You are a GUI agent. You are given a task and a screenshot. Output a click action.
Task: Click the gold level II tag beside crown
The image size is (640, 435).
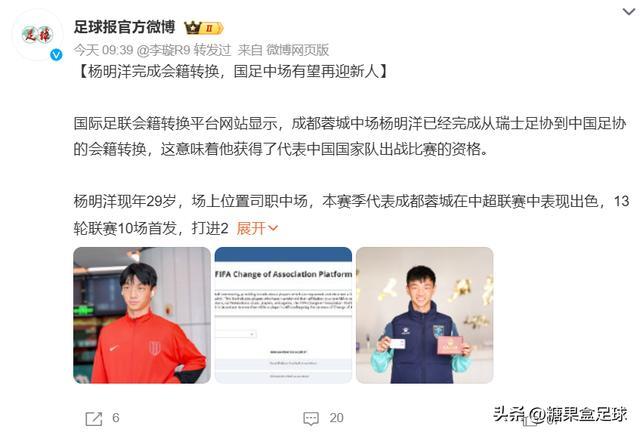pos(211,28)
